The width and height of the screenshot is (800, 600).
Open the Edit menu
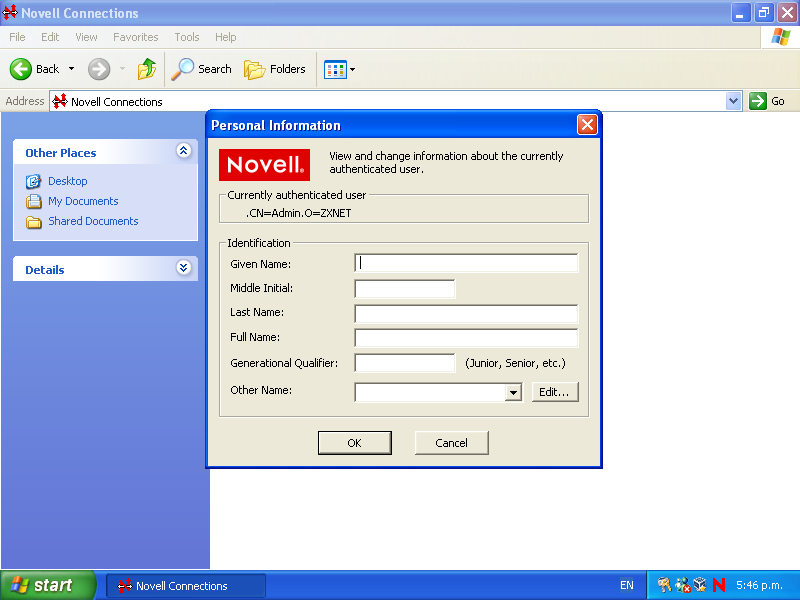[50, 37]
